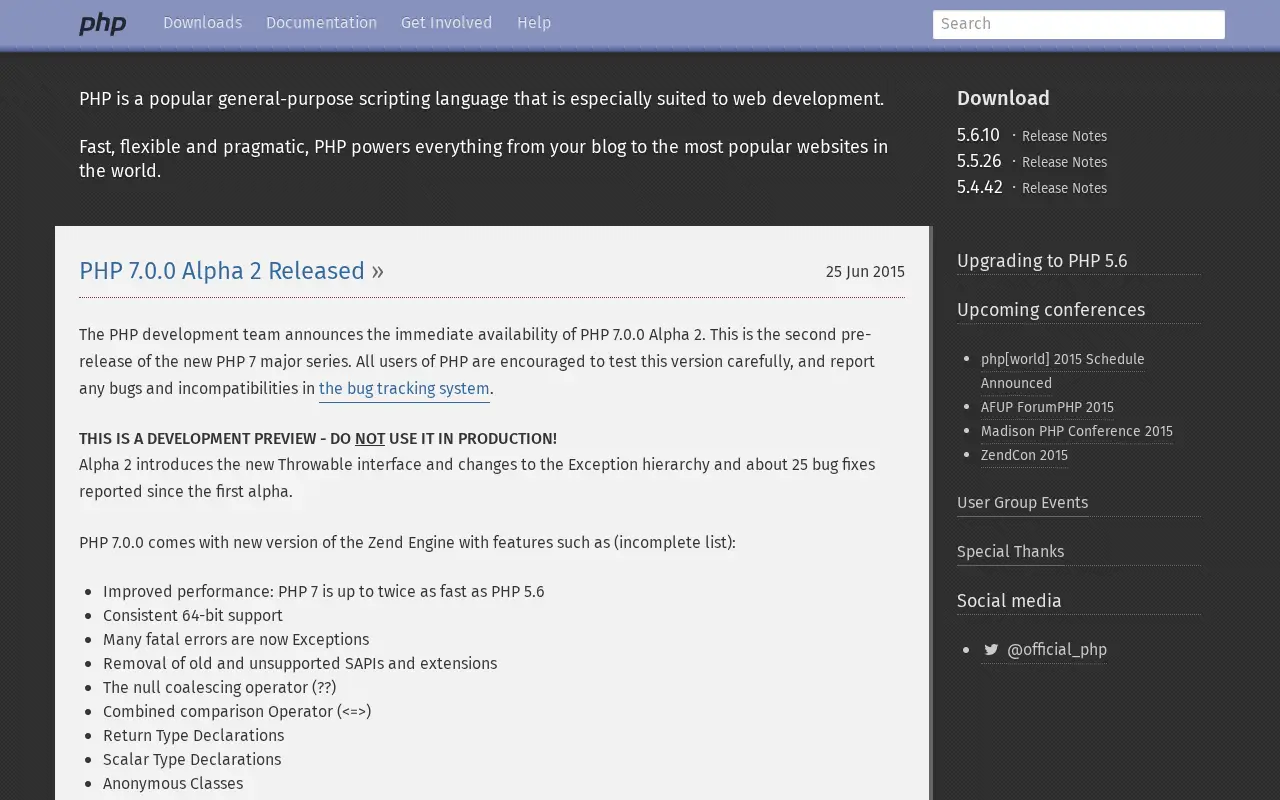Click the Download heading in the sidebar

[x=1003, y=98]
